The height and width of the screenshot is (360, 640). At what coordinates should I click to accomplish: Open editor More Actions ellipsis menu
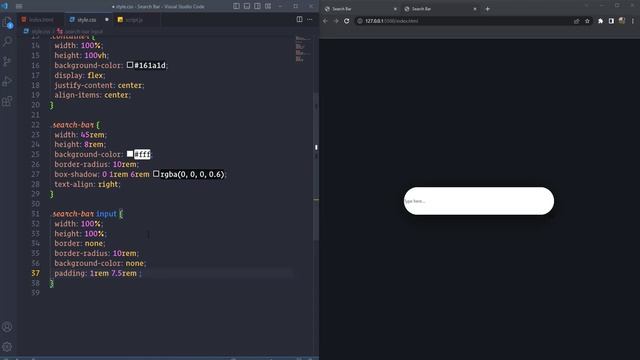tap(310, 19)
